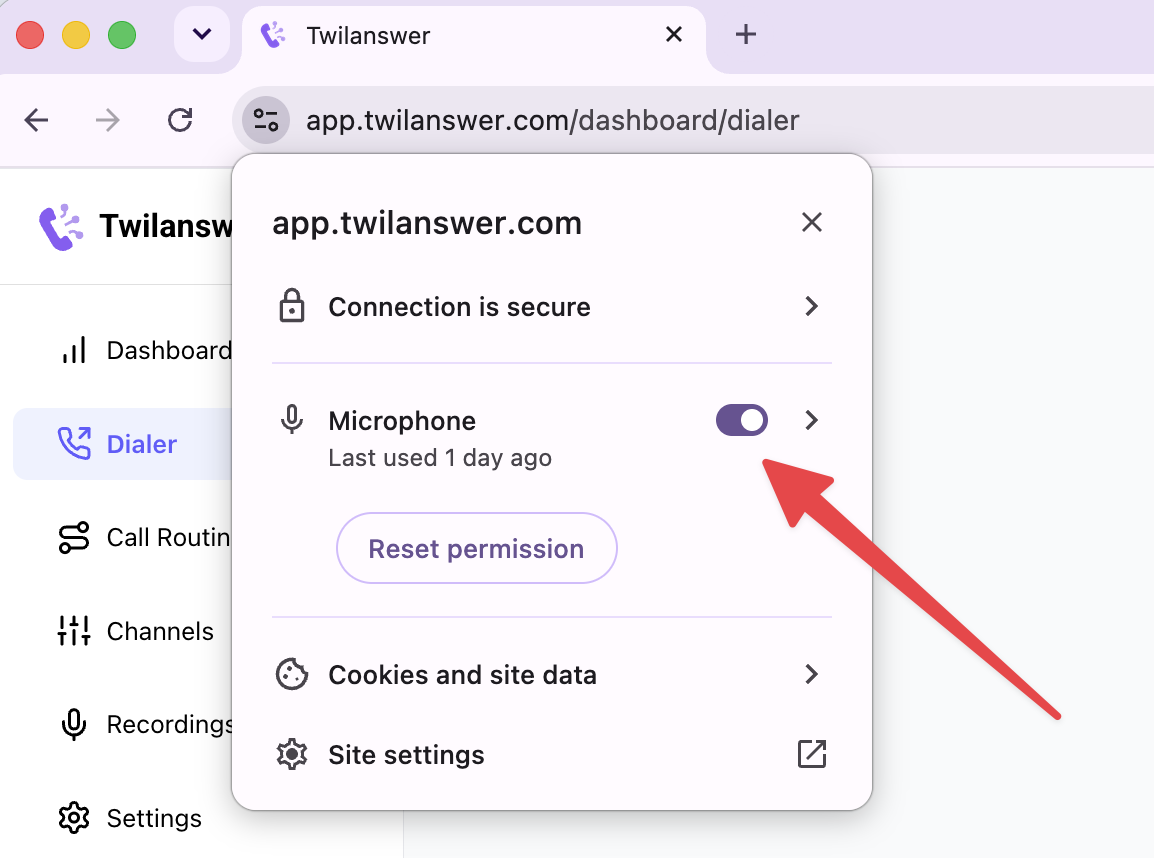Click the sidebar Settings gear icon
The height and width of the screenshot is (858, 1154).
click(x=74, y=818)
